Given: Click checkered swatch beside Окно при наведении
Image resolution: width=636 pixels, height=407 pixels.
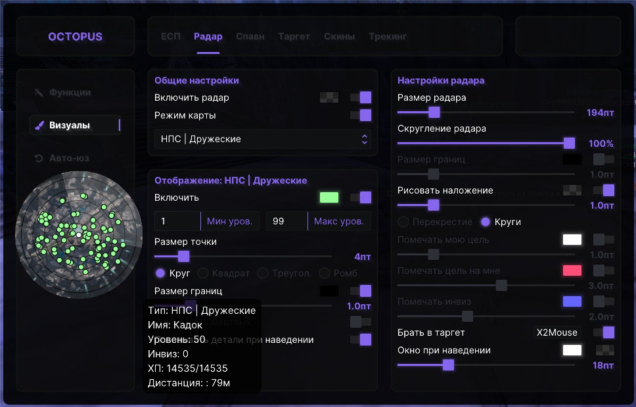Looking at the screenshot, I should pos(605,350).
